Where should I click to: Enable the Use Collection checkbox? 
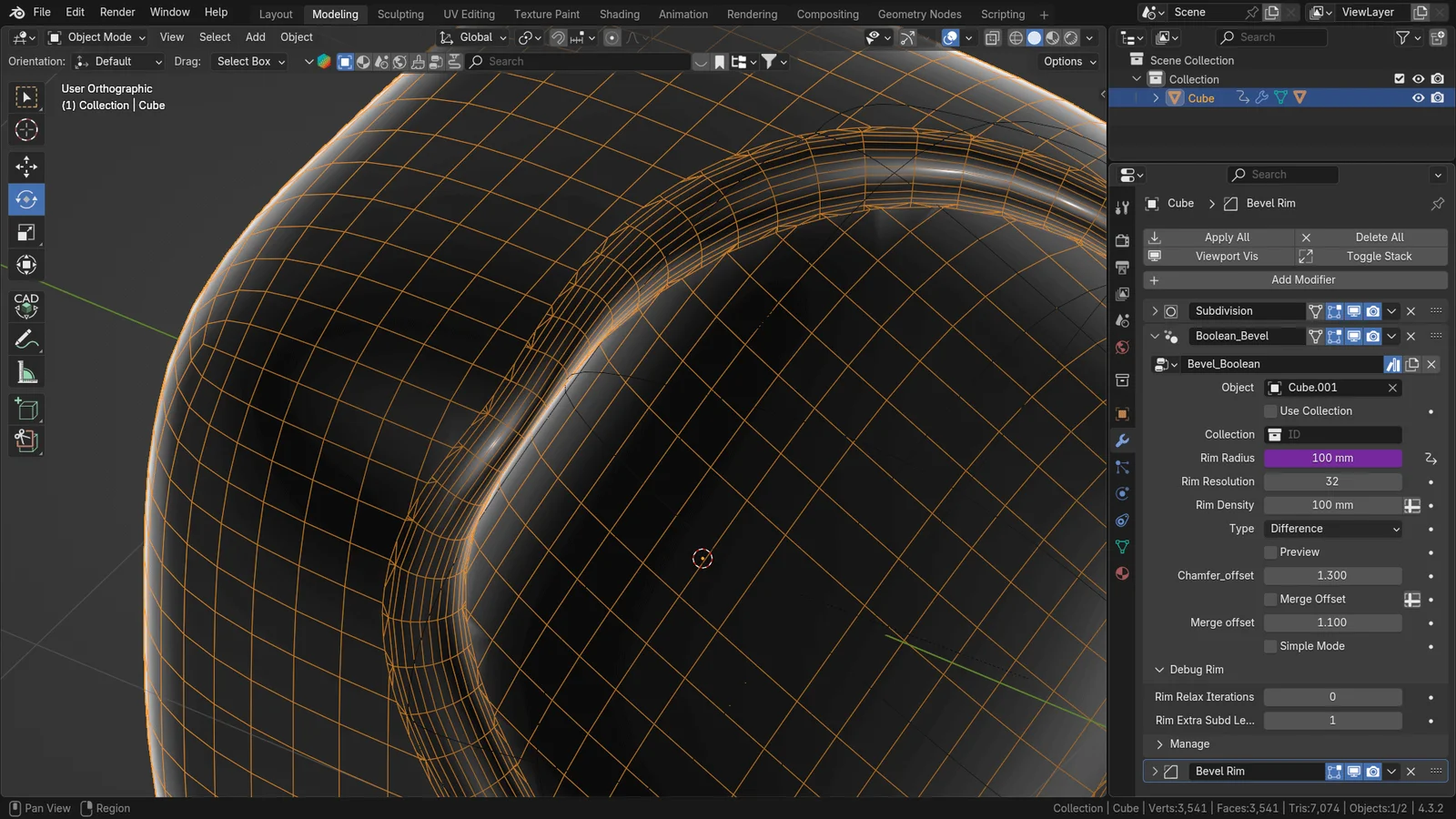pyautogui.click(x=1270, y=410)
